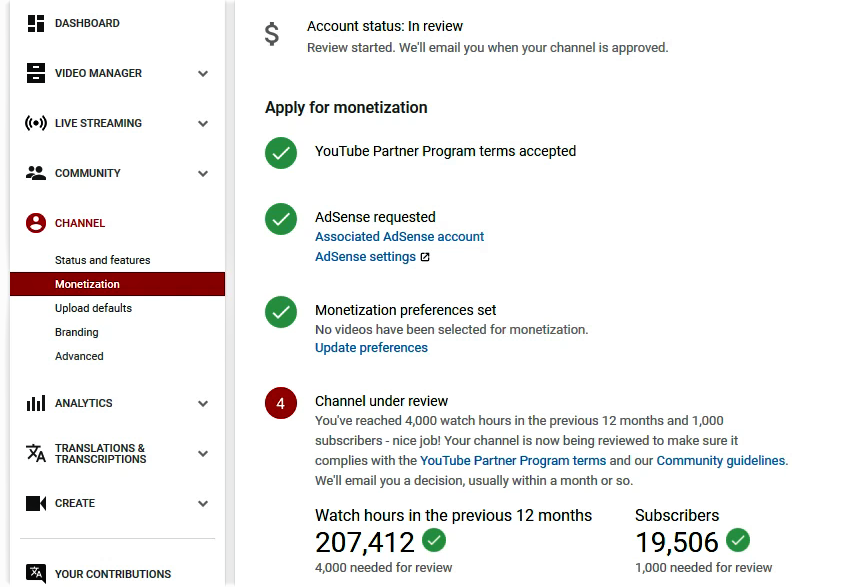Open the Dashboard menu item
Viewport: 847px width, 587px height.
point(87,23)
